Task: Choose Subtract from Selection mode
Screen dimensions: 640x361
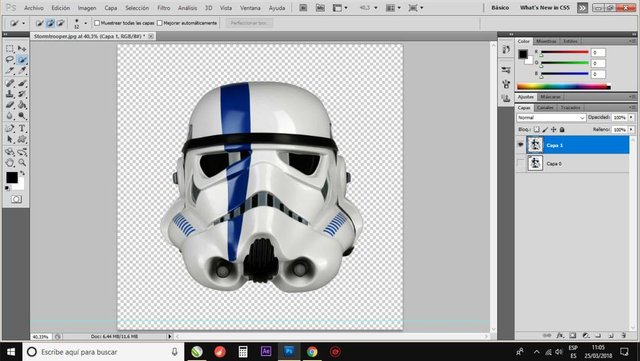Action: point(60,23)
